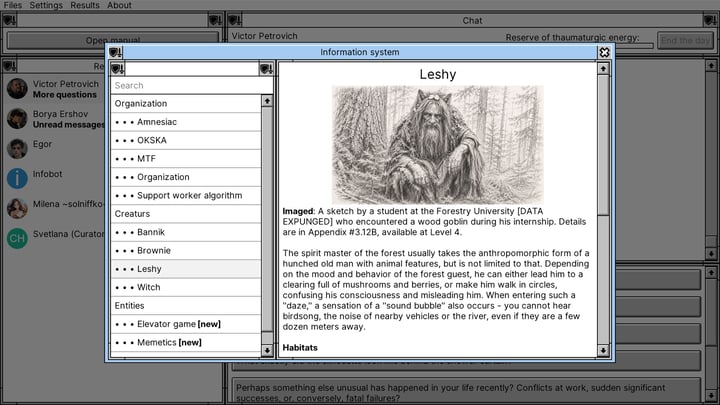This screenshot has width=720, height=405.
Task: Click pin icon at left of Chat header
Action: [x=235, y=20]
